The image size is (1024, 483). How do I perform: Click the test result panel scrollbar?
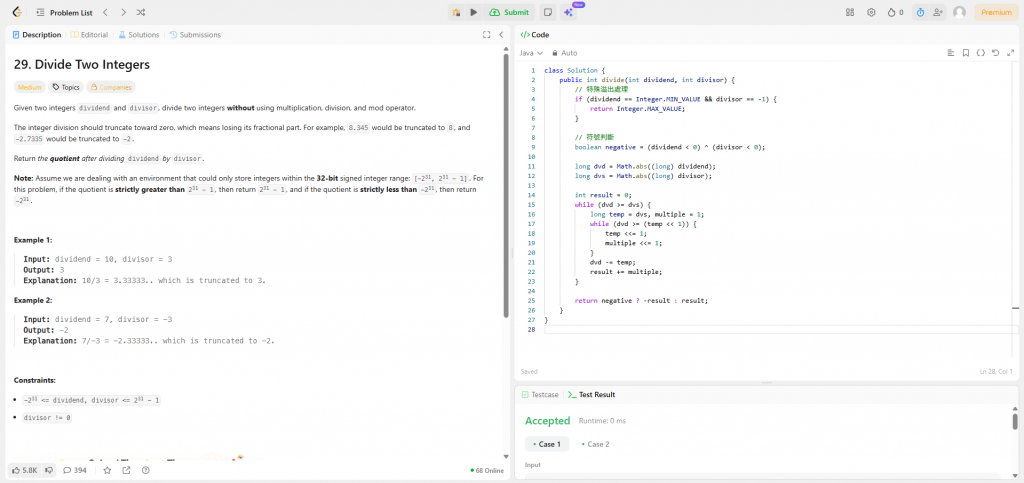pyautogui.click(x=1015, y=421)
